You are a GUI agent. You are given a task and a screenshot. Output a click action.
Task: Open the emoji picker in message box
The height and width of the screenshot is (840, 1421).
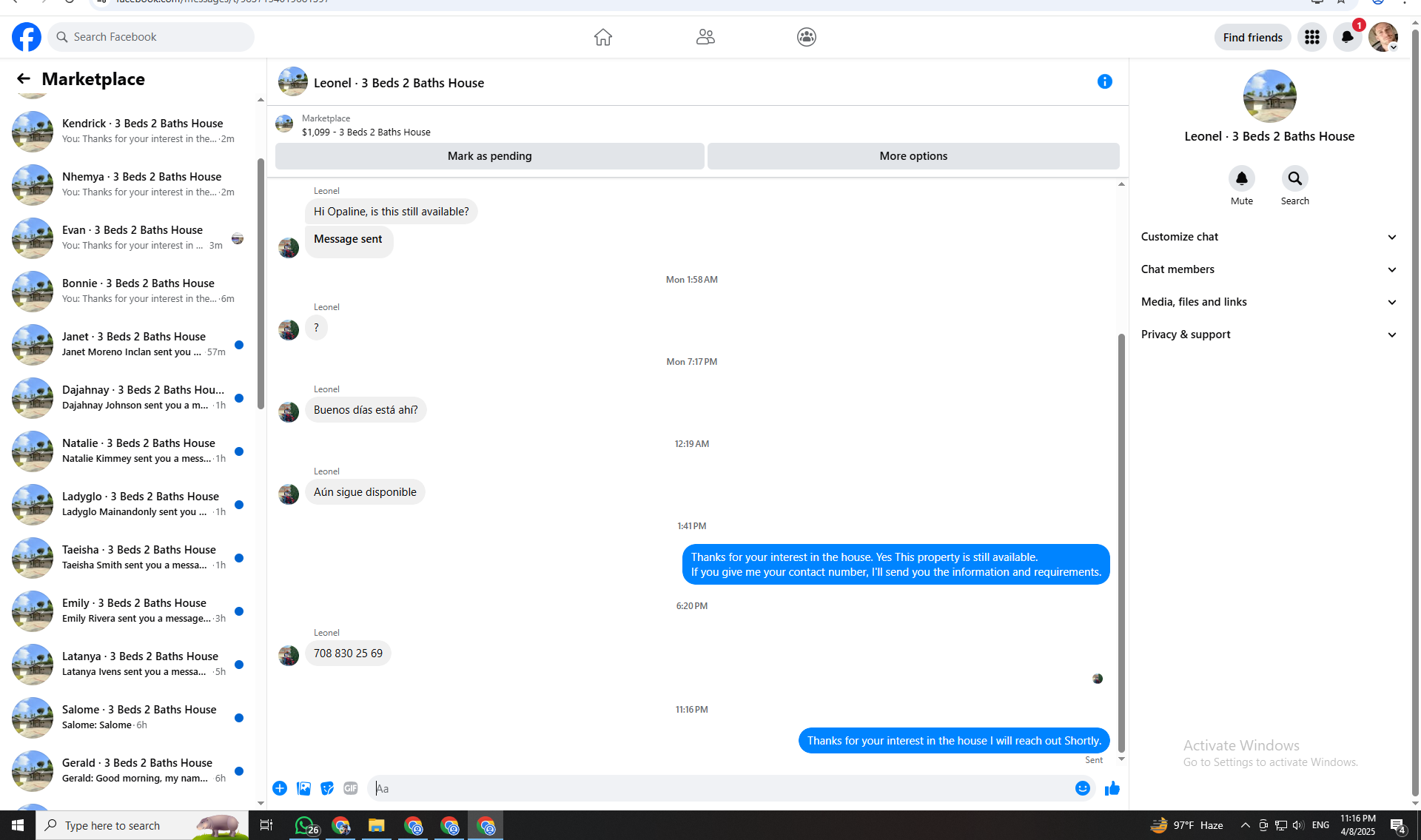1082,788
